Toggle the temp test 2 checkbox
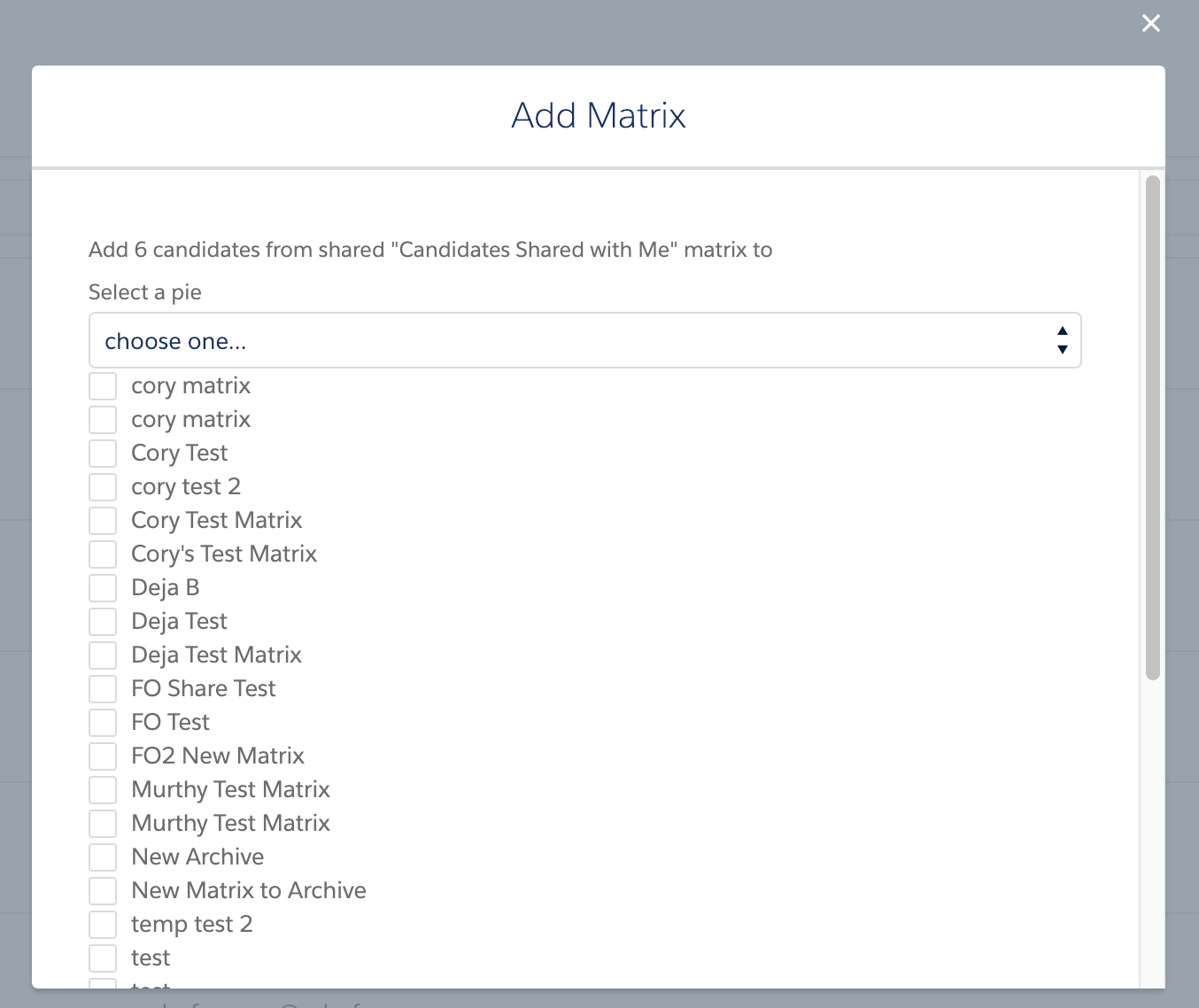The height and width of the screenshot is (1008, 1199). (x=103, y=925)
